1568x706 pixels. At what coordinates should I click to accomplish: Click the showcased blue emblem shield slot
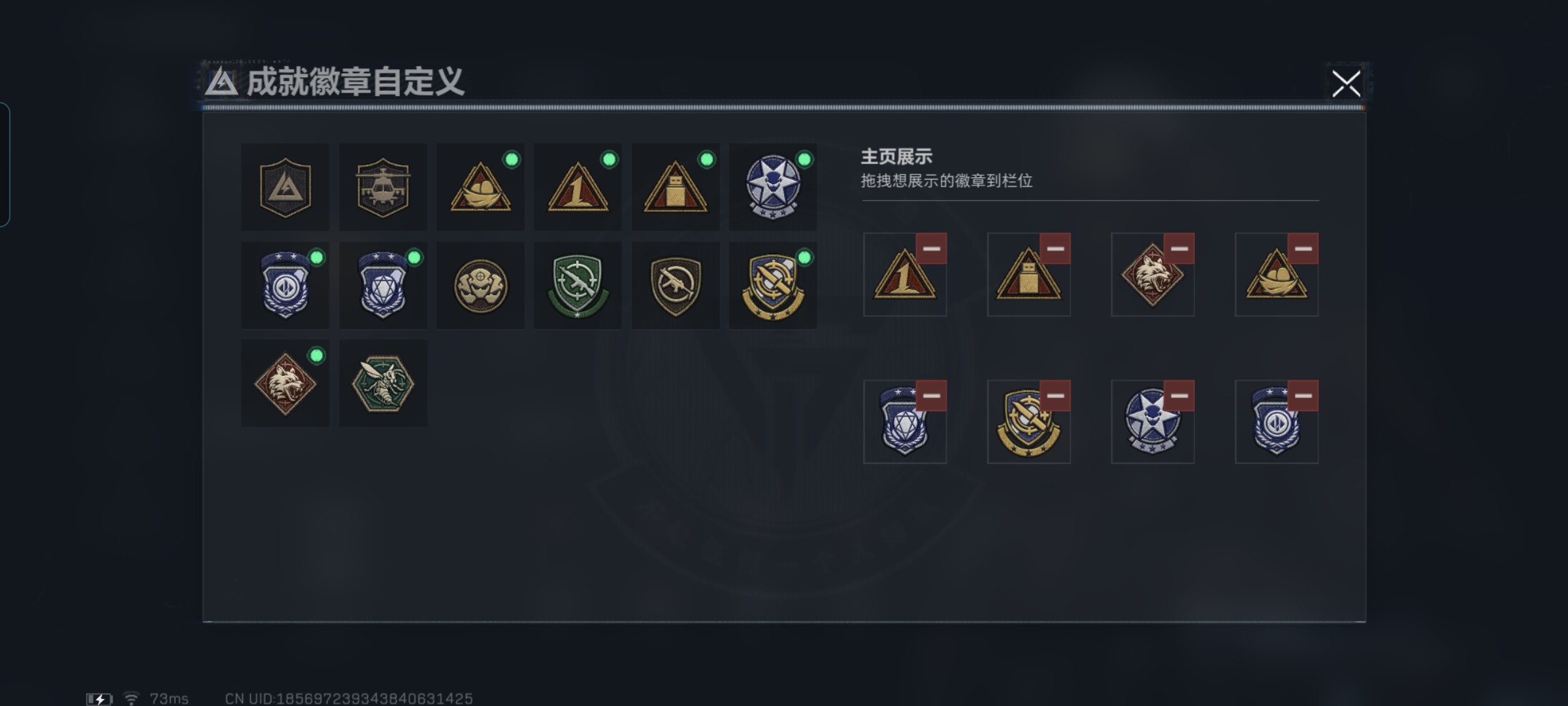click(1277, 422)
